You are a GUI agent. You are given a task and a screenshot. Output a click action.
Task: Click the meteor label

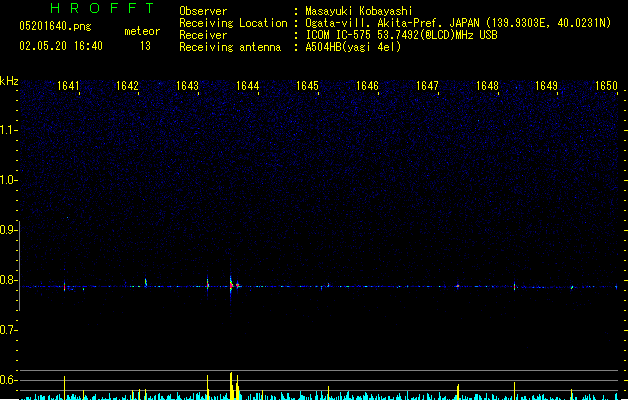142,31
